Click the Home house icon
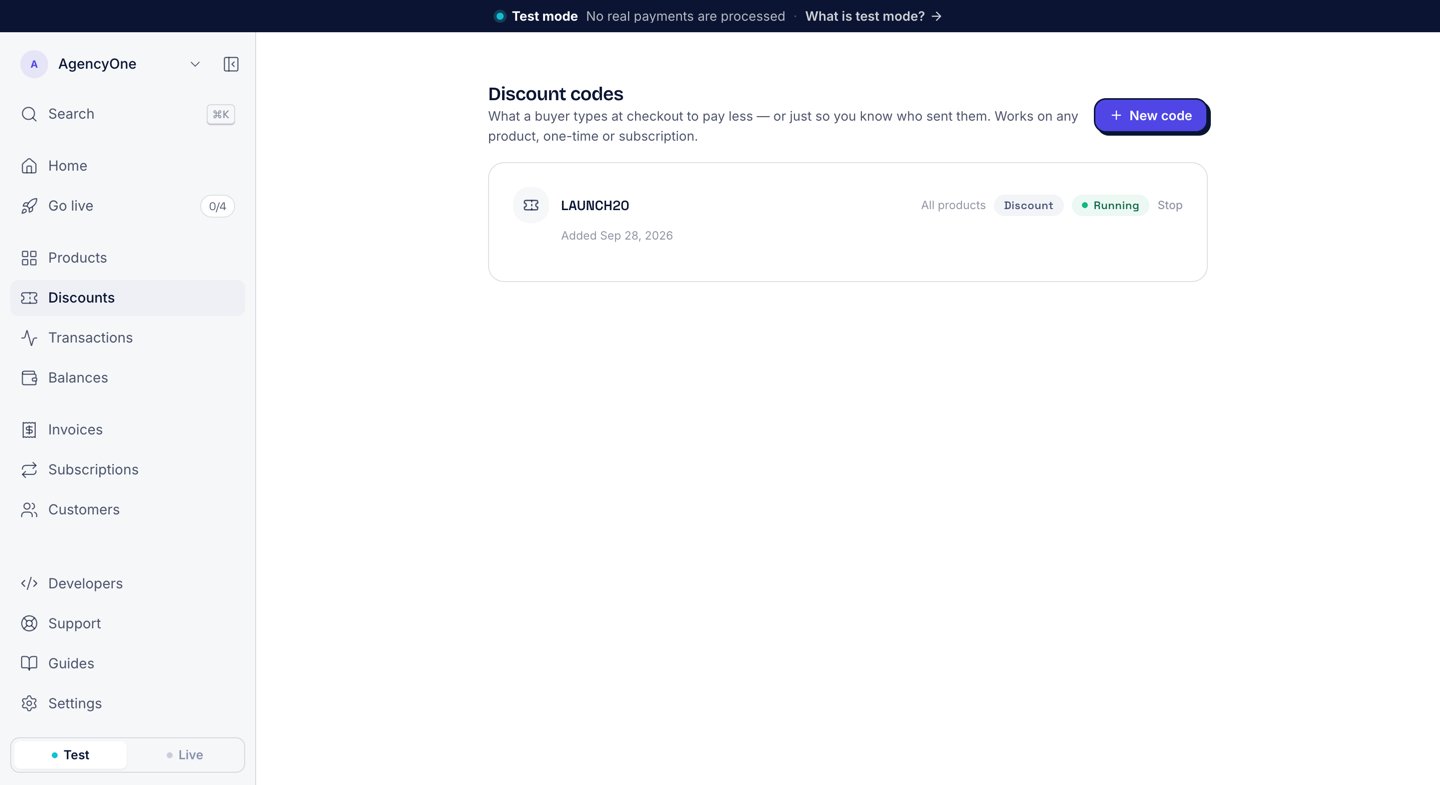 tap(29, 166)
